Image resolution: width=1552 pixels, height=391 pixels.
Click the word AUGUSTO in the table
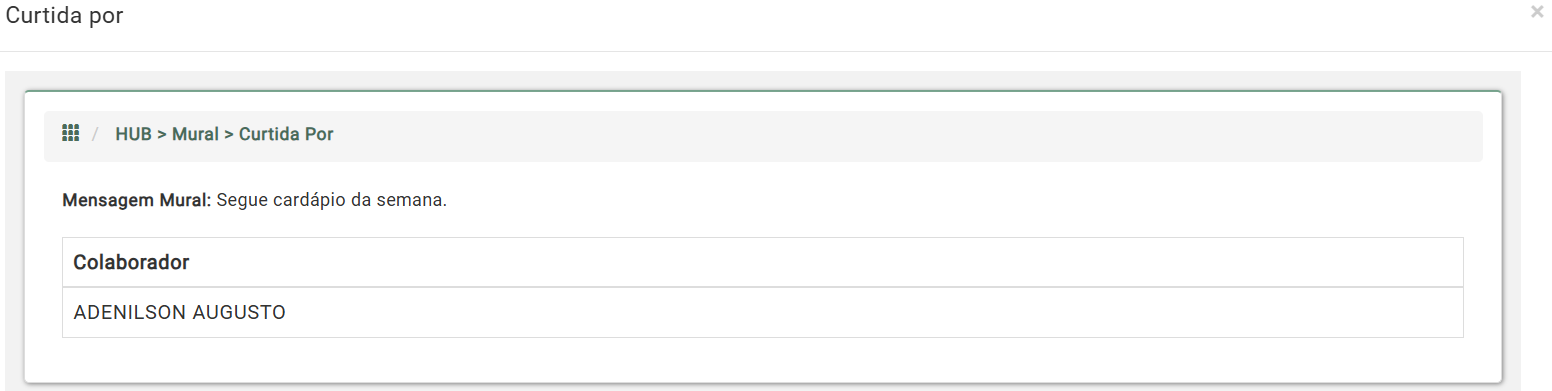(x=239, y=313)
